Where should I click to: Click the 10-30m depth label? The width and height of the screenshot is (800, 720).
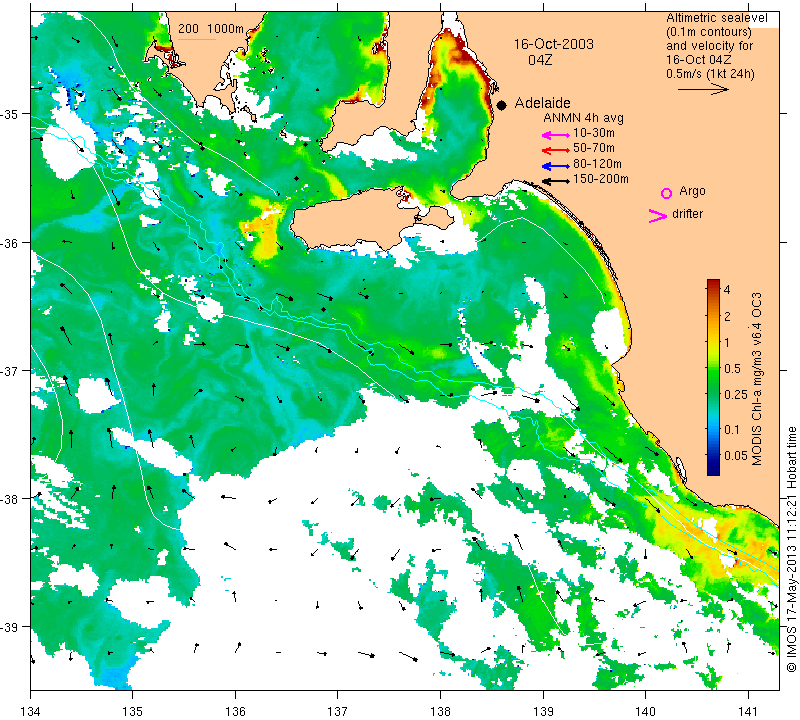point(594,133)
